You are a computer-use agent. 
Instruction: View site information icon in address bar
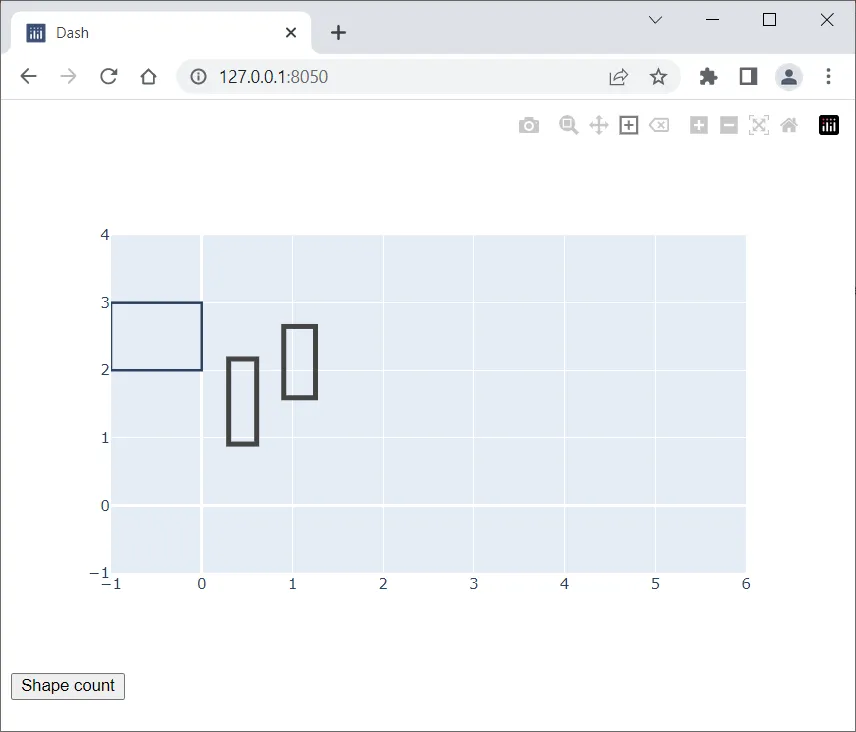[198, 76]
